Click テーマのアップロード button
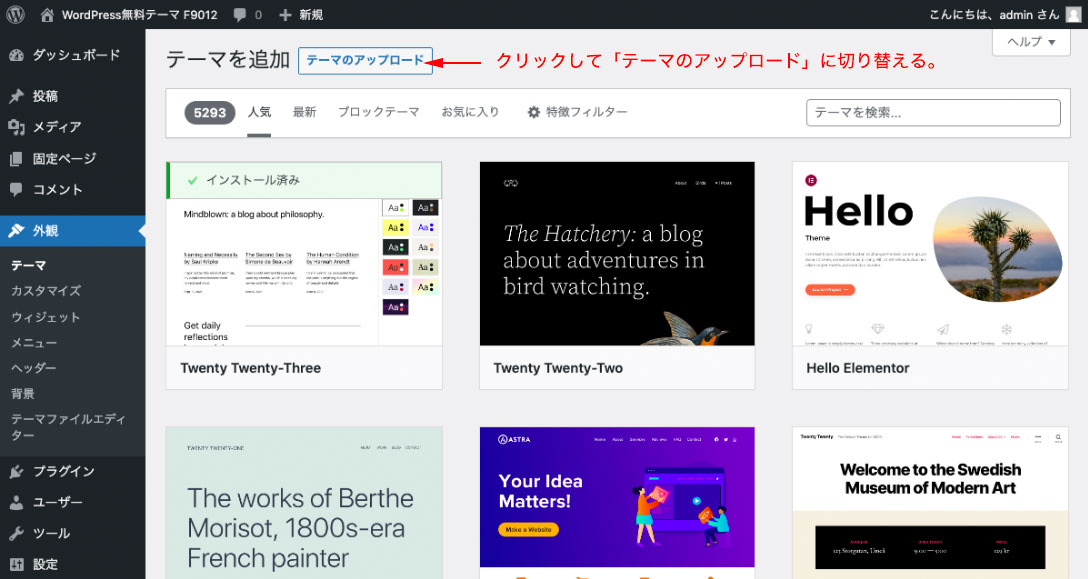The height and width of the screenshot is (579, 1088). 365,60
